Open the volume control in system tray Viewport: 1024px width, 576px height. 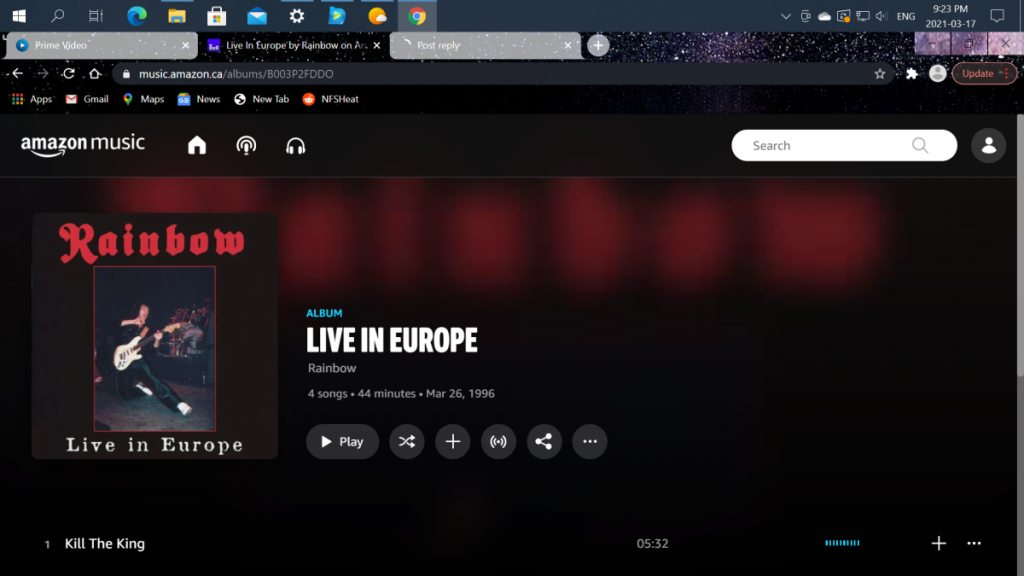click(x=882, y=16)
